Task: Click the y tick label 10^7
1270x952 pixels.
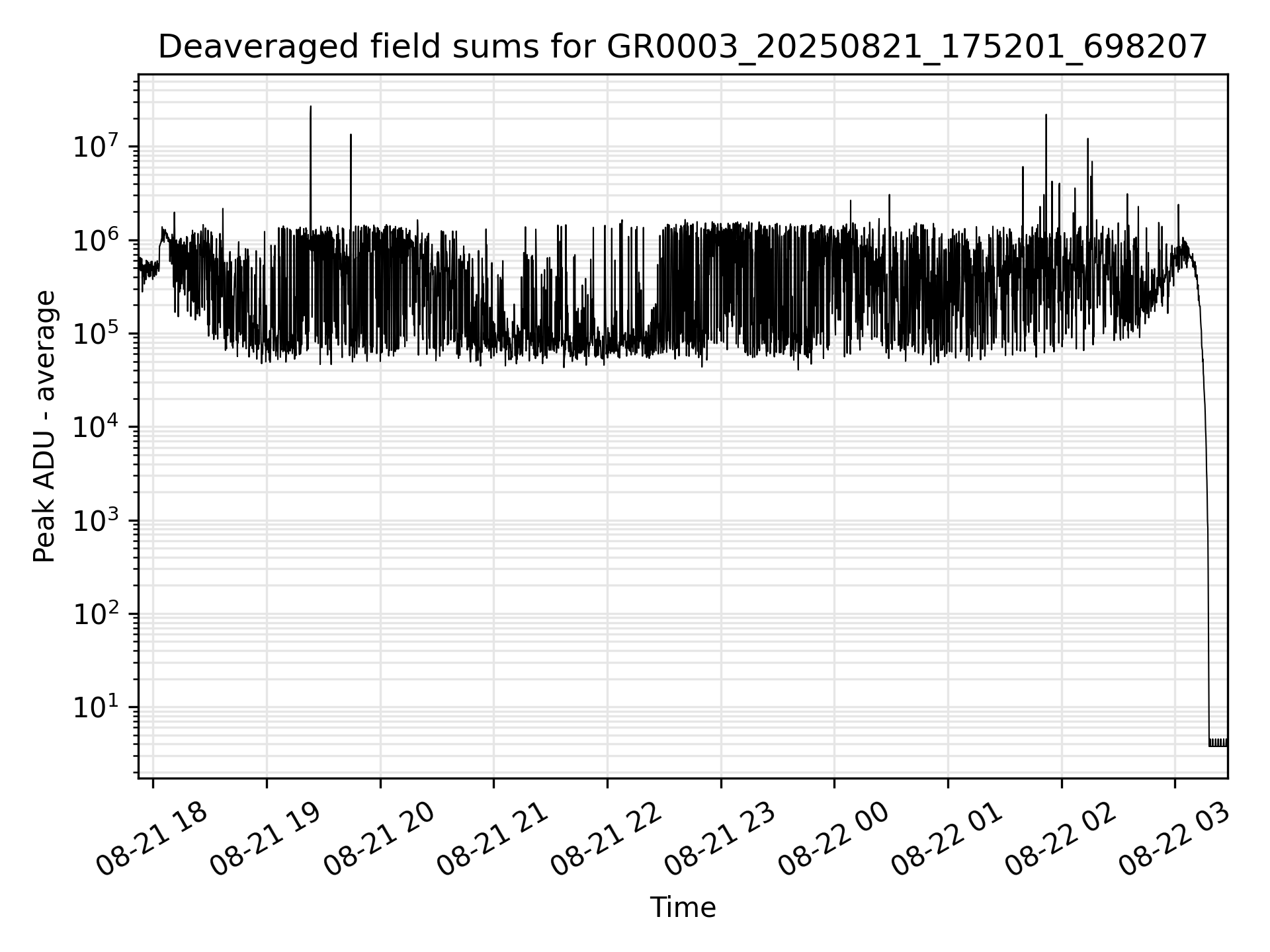Action: tap(95, 145)
